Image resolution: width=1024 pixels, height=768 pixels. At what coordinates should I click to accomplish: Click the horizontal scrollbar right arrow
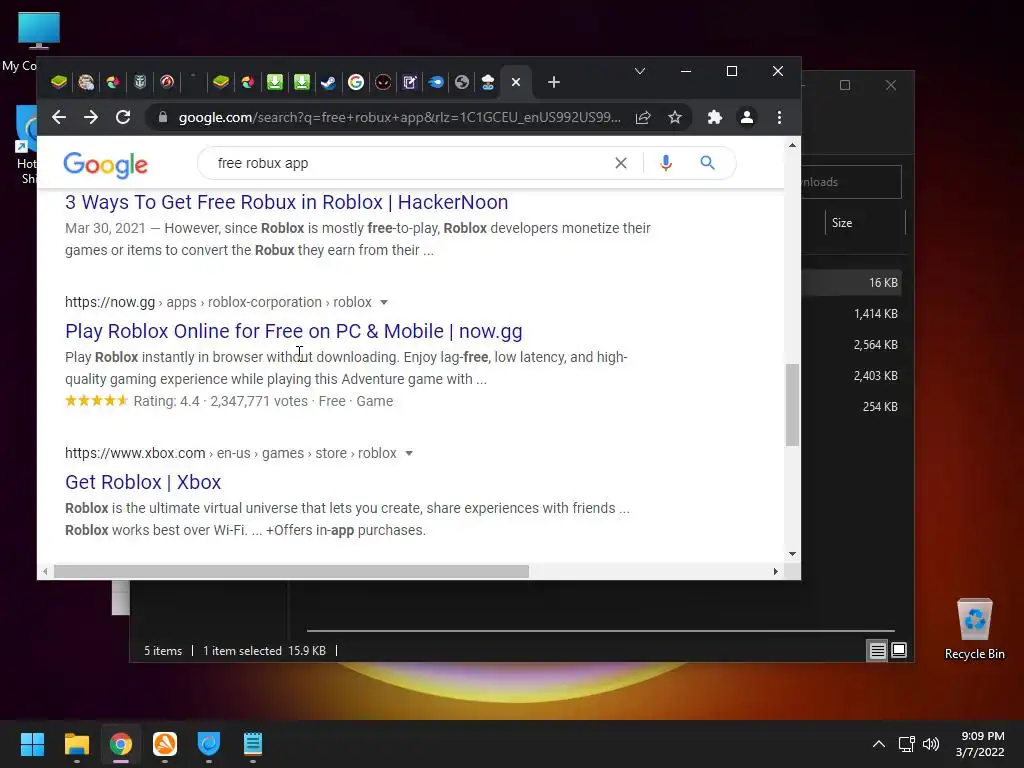point(775,571)
